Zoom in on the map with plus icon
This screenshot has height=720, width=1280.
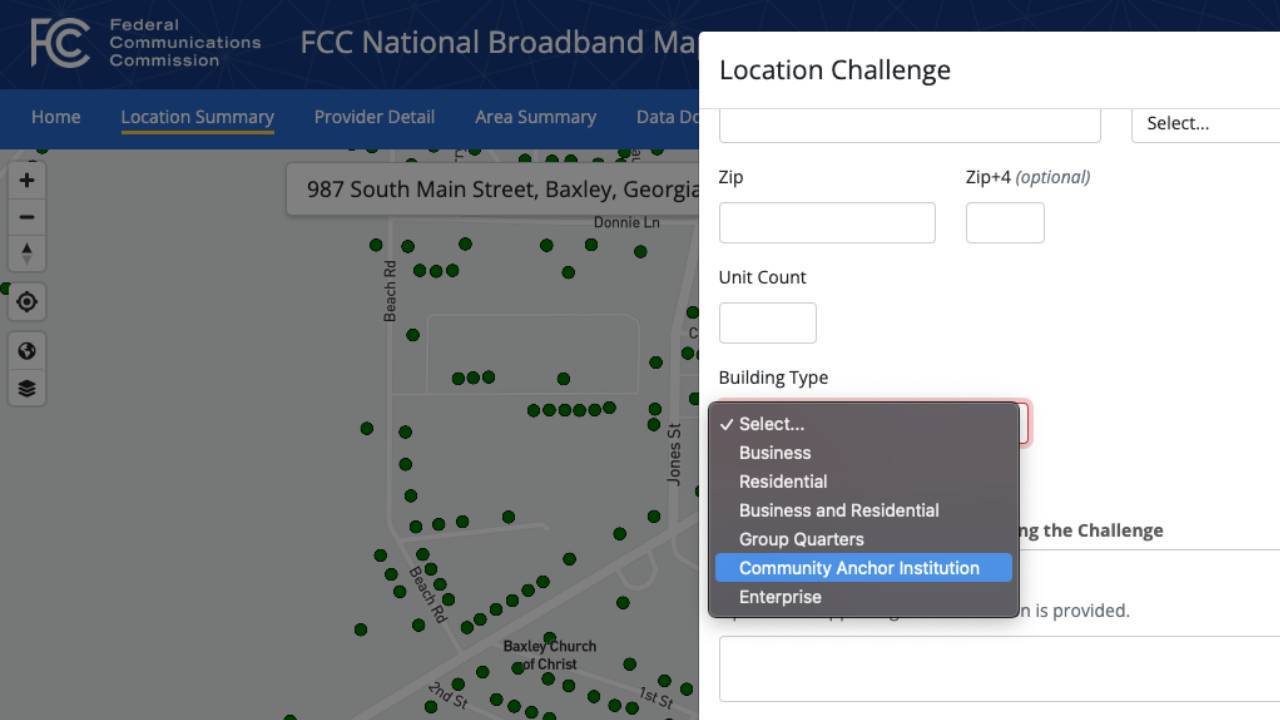[x=27, y=180]
